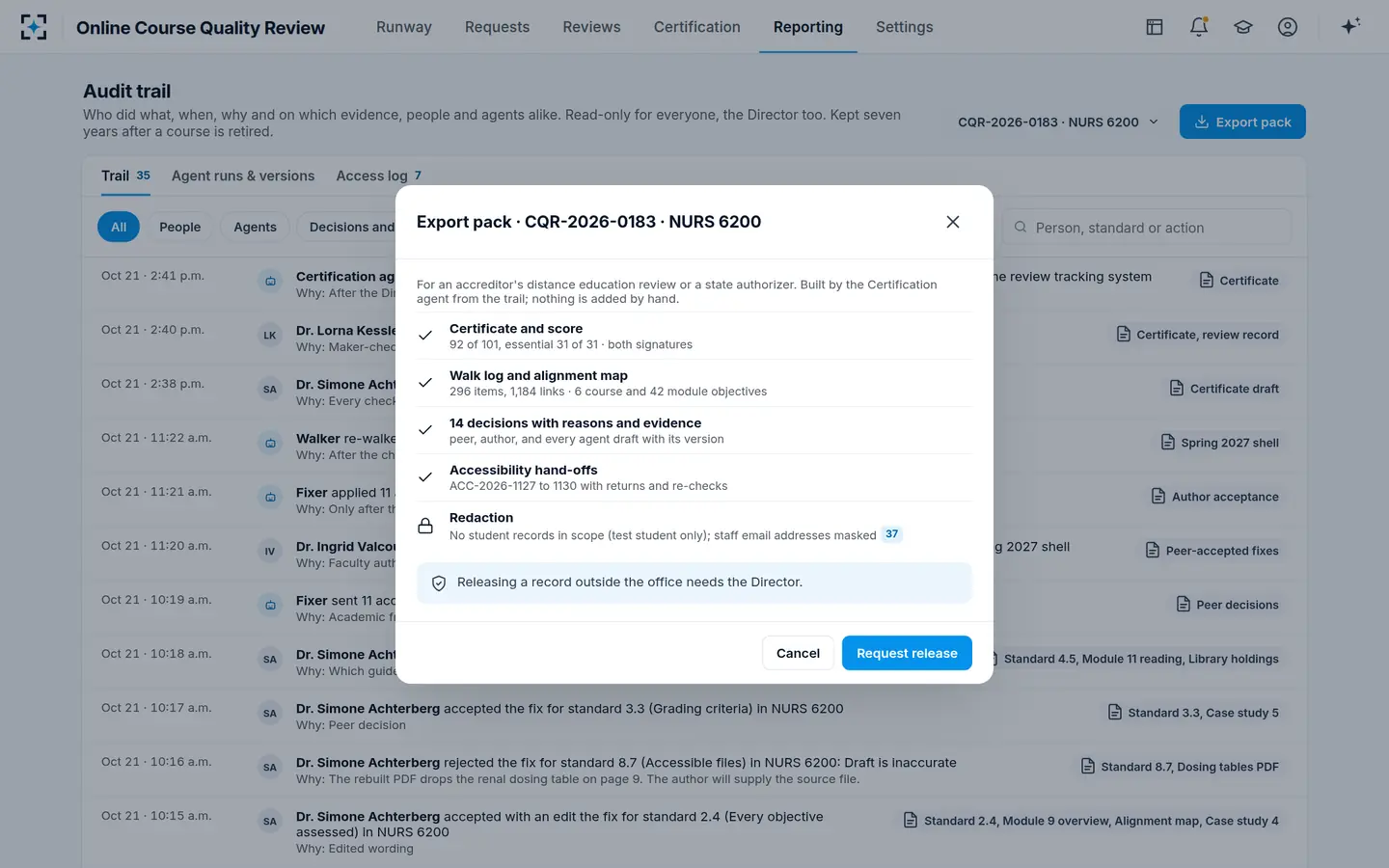Viewport: 1389px width, 868px height.
Task: Click the 37 badge next to Redaction
Action: 892,534
